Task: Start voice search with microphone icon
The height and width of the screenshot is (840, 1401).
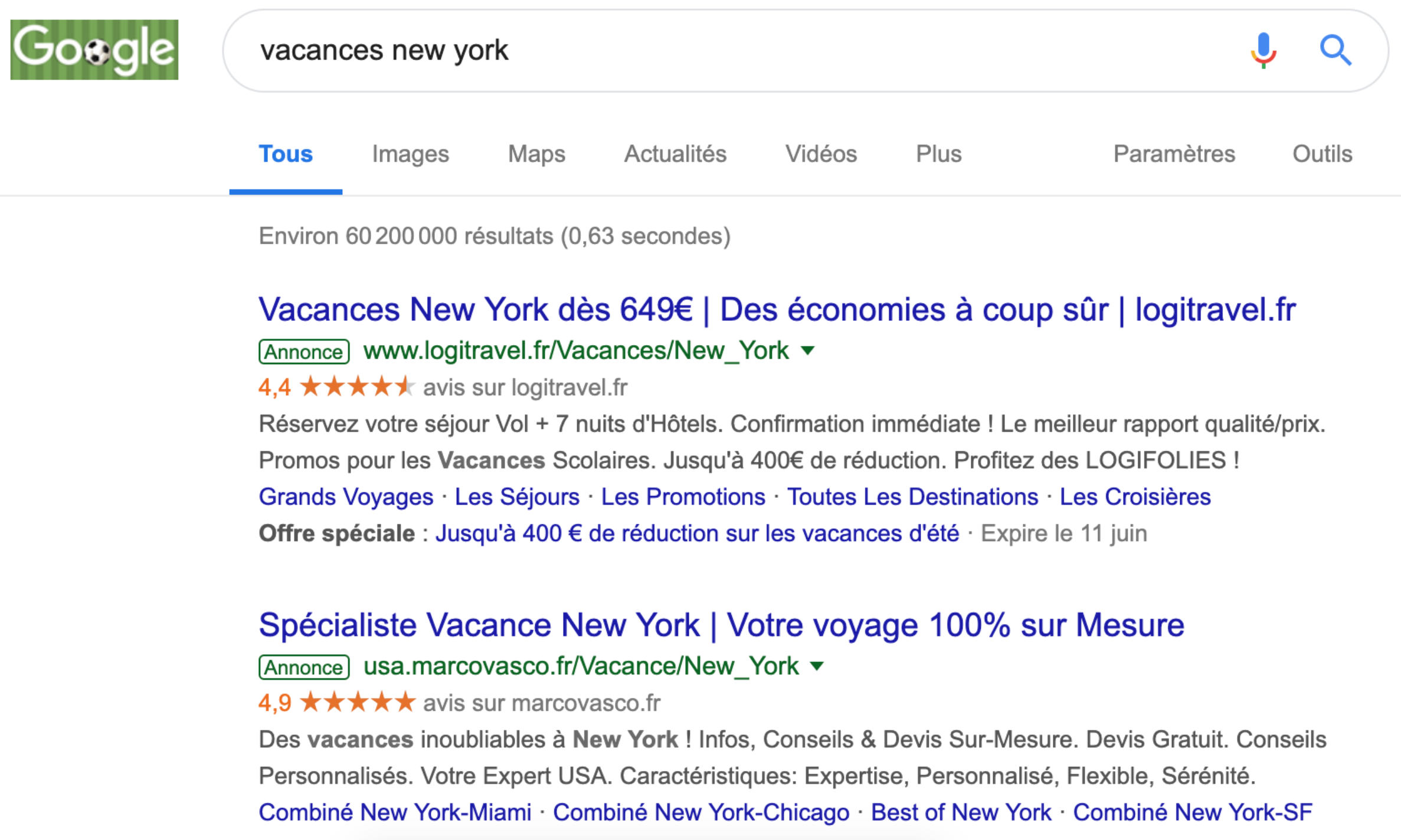Action: coord(1263,50)
